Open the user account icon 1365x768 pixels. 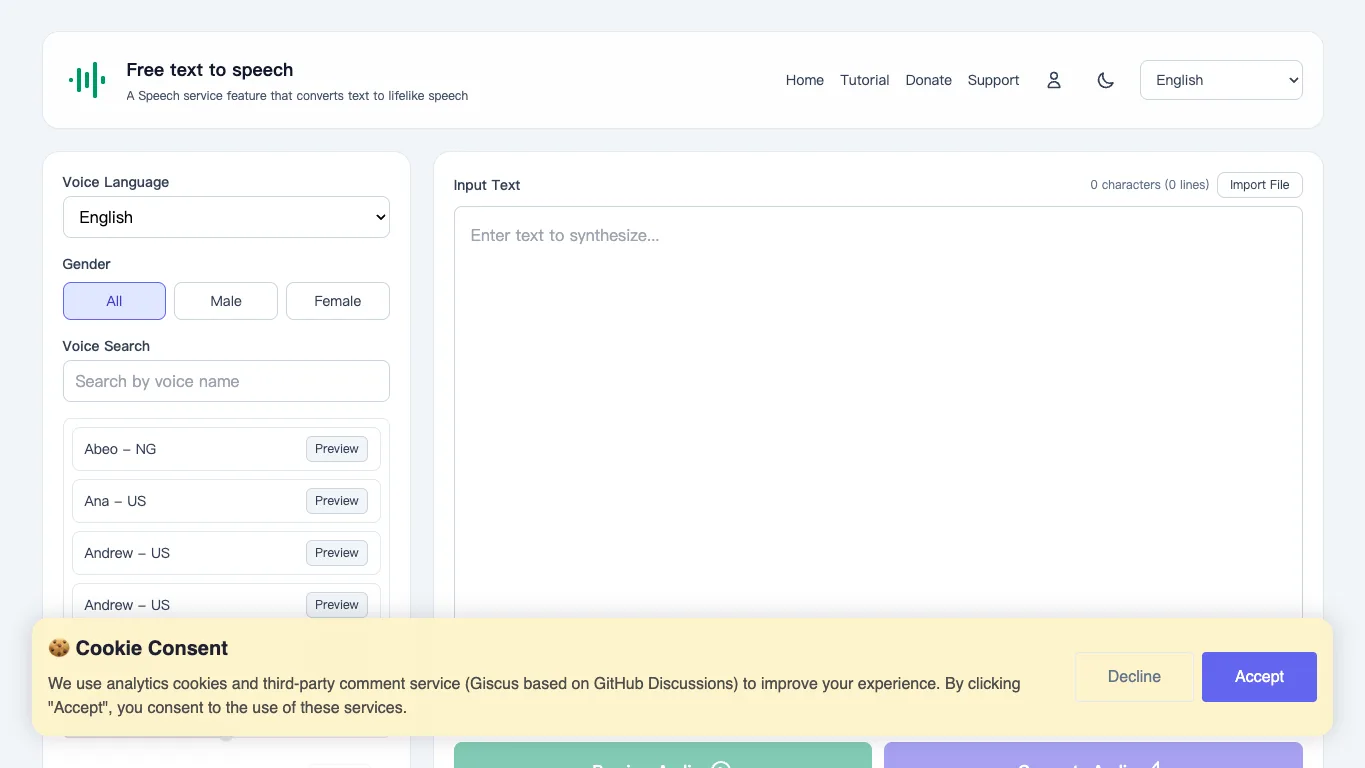coord(1053,80)
